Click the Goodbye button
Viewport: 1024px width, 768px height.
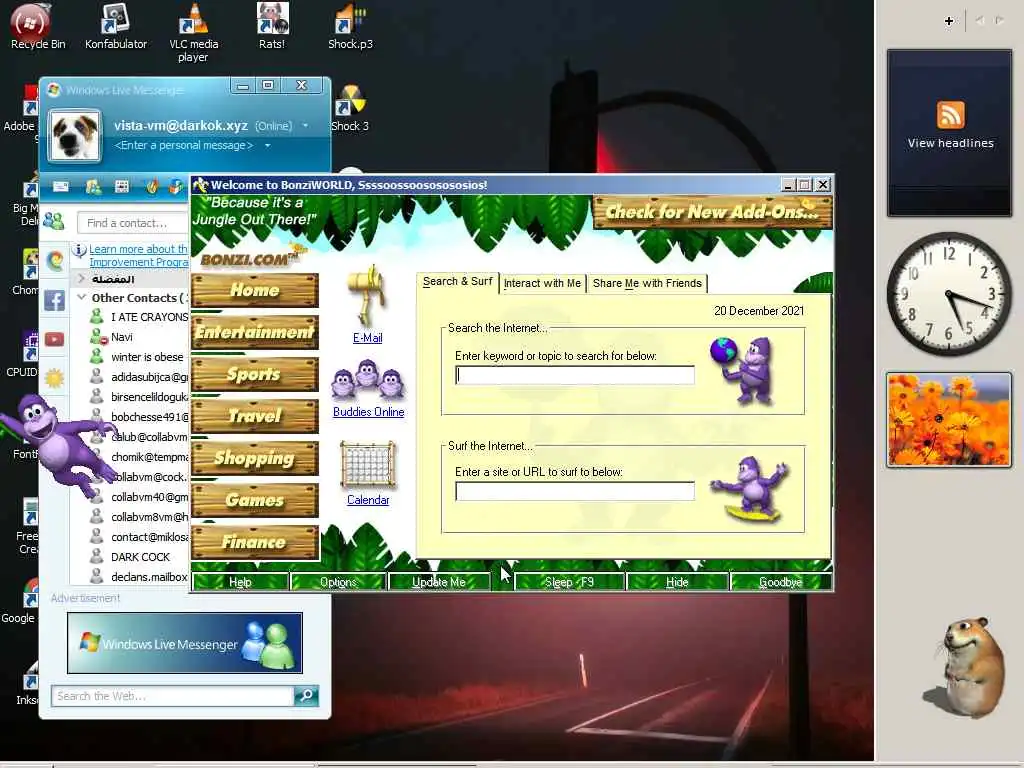pyautogui.click(x=780, y=582)
